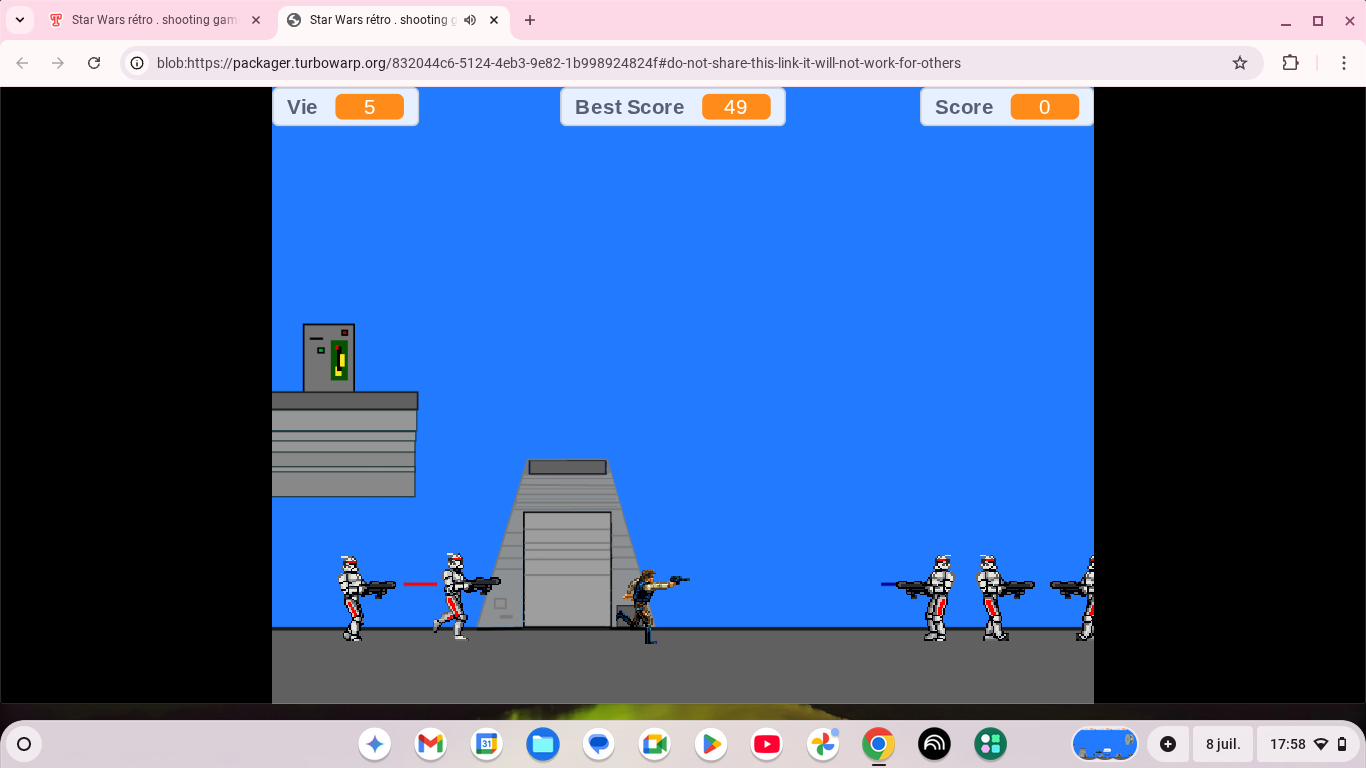Open Google Calendar from the shelf
Screen dimensions: 1366x768
point(487,744)
